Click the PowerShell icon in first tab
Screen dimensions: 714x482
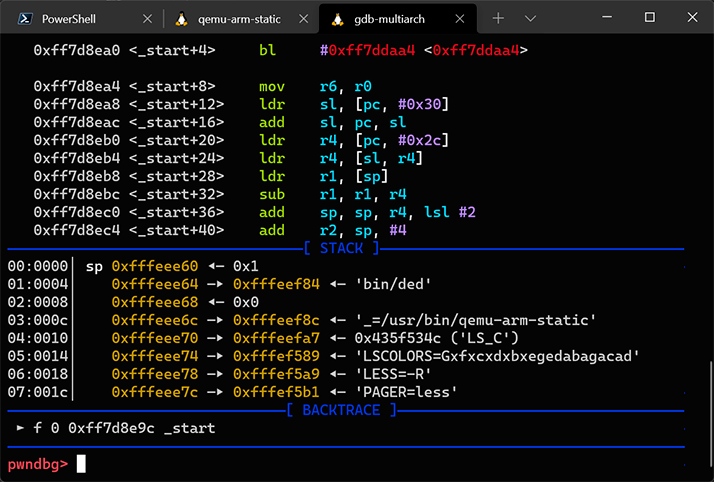click(x=25, y=18)
